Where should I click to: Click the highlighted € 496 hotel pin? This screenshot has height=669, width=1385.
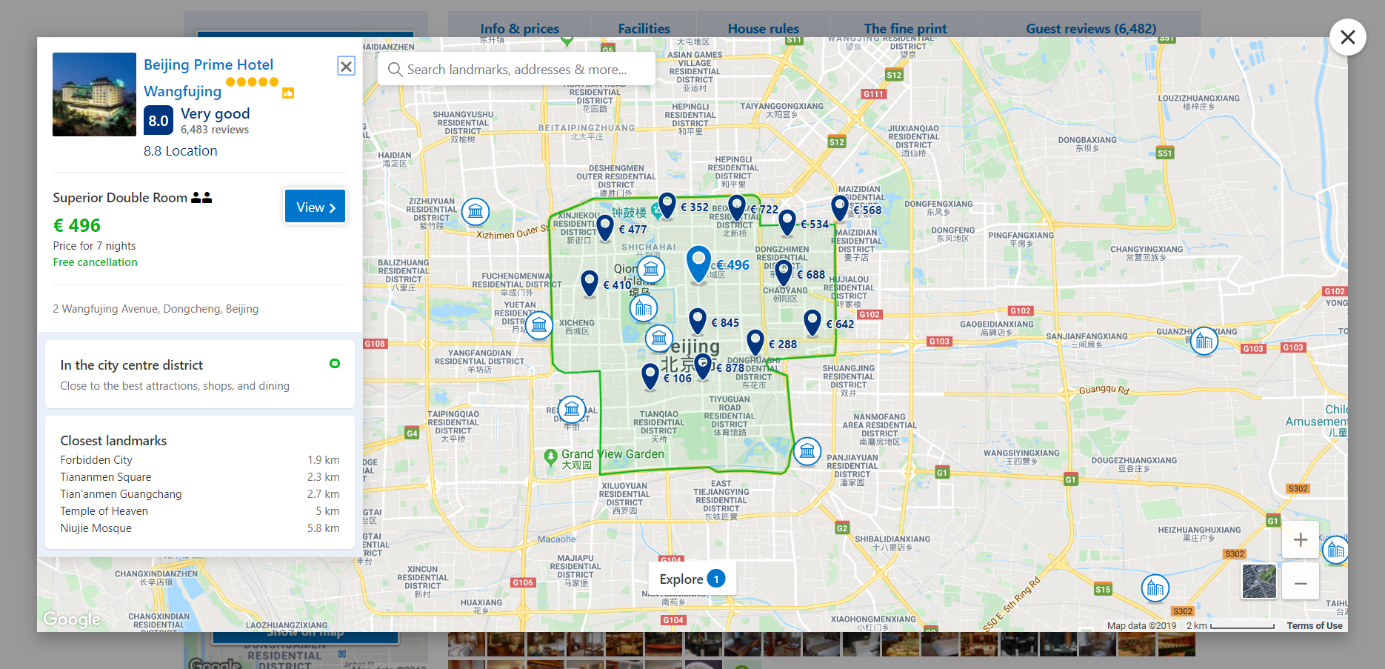[x=699, y=264]
